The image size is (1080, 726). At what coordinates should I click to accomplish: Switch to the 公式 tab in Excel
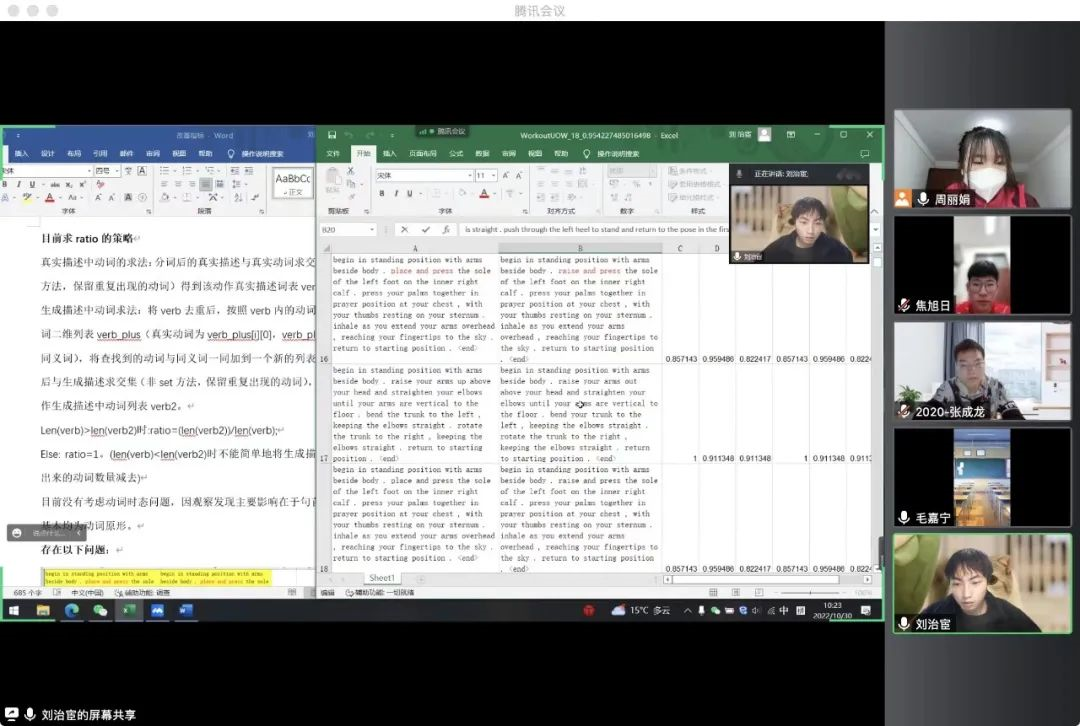click(x=456, y=154)
